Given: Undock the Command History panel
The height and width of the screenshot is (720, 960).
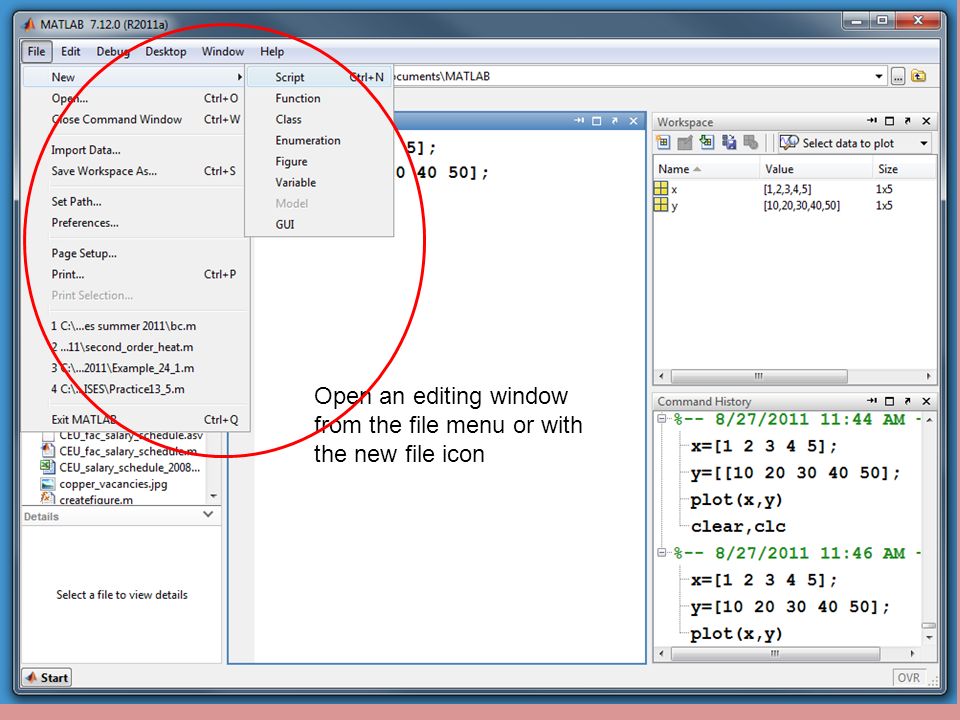Looking at the screenshot, I should pos(907,400).
